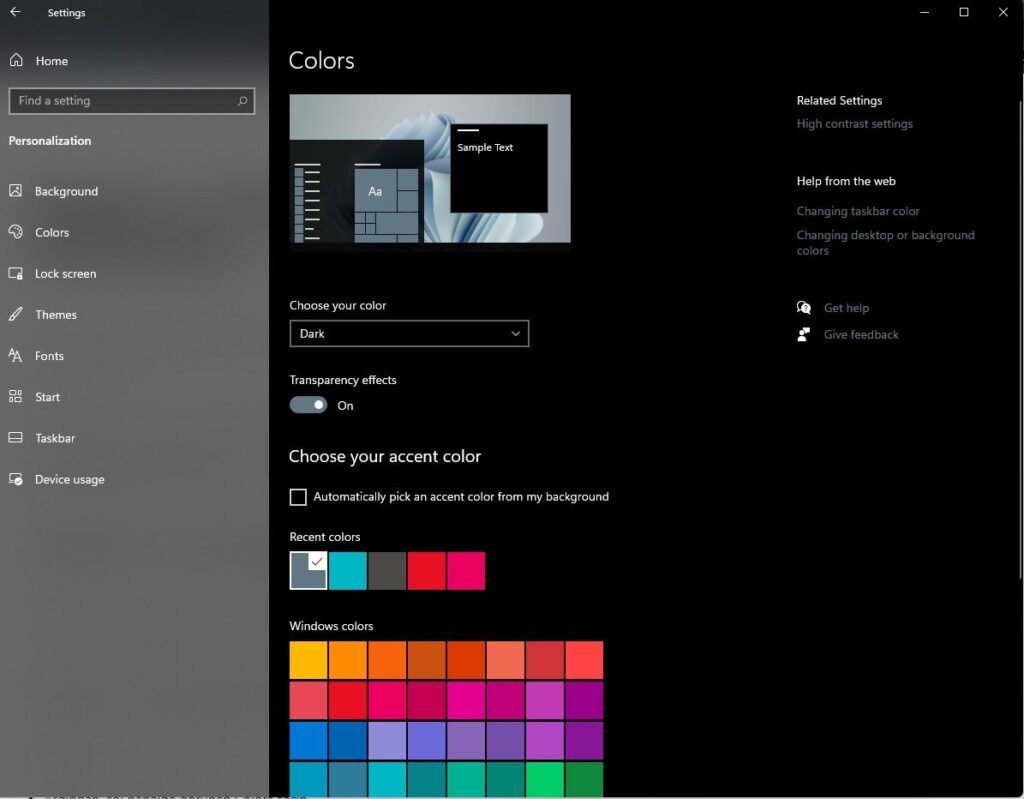Select the checked gray-blue recent color
The height and width of the screenshot is (799, 1024).
pos(308,570)
